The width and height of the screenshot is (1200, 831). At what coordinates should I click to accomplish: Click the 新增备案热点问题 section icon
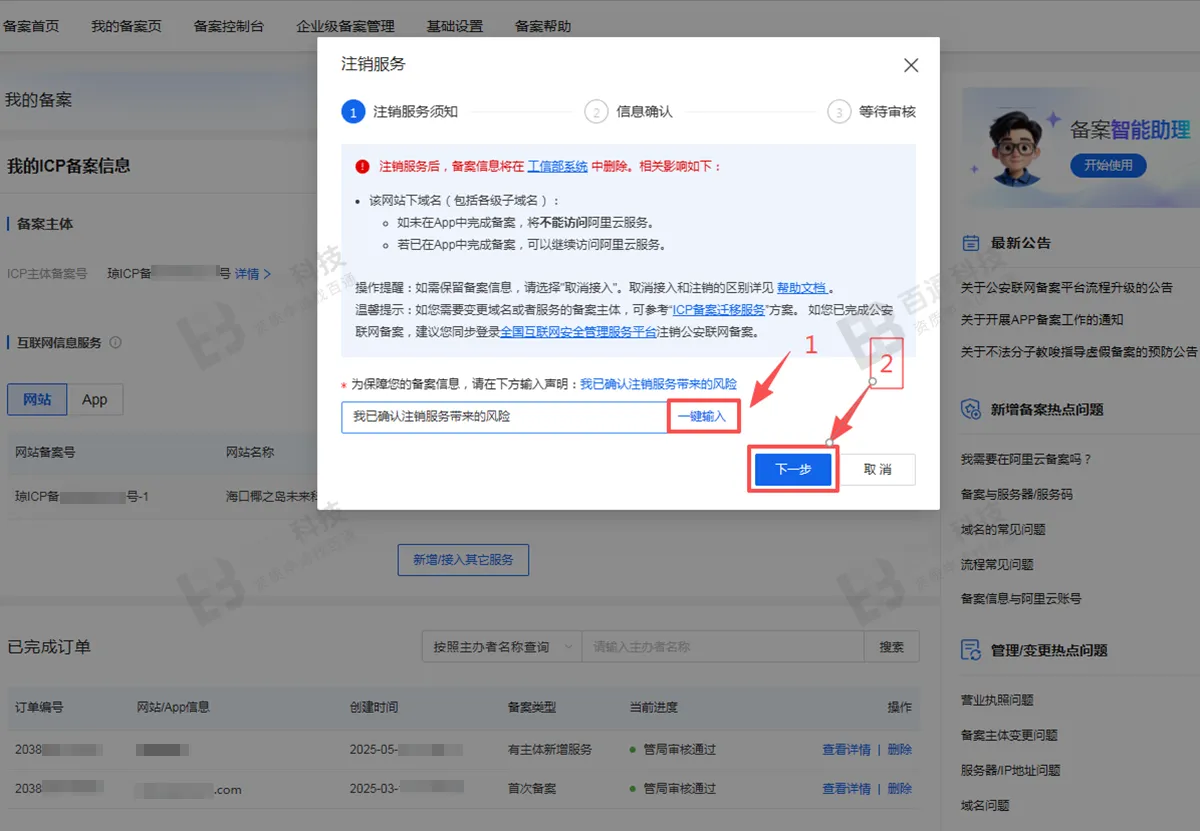(968, 408)
